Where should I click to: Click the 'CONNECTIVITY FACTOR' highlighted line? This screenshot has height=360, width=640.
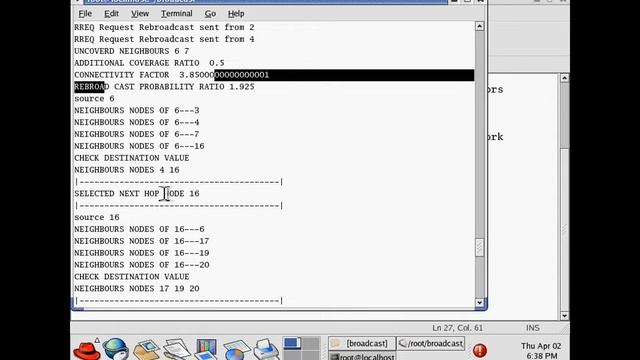click(x=274, y=75)
